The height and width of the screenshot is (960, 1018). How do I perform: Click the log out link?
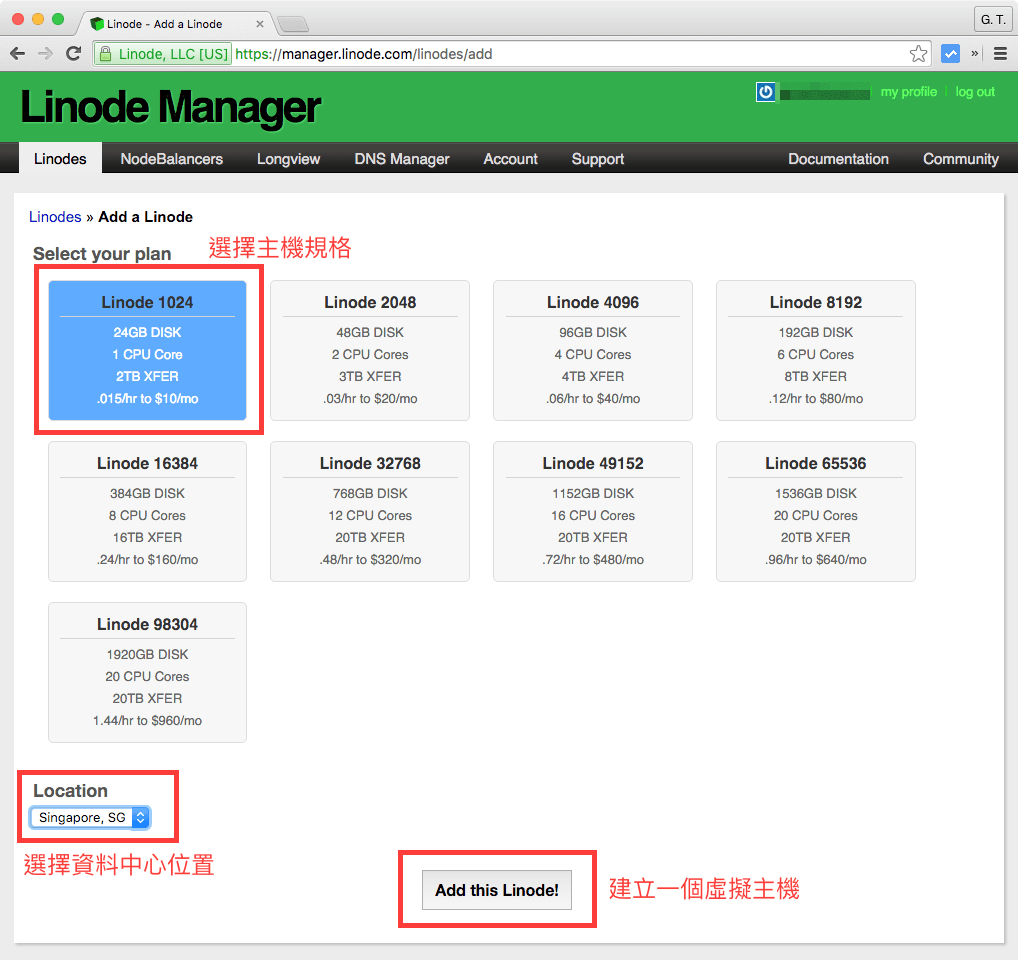[975, 91]
